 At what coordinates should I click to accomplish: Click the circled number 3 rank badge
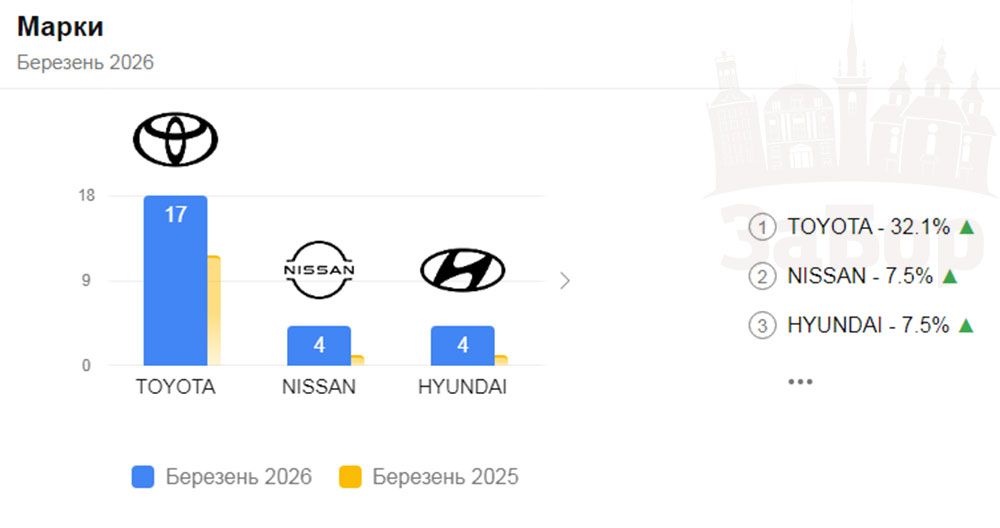coord(762,326)
